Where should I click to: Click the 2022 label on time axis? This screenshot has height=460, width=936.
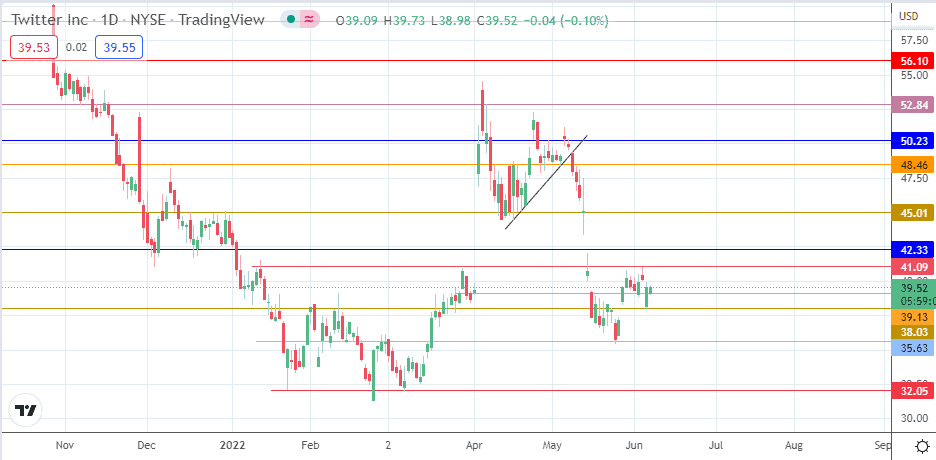click(232, 445)
